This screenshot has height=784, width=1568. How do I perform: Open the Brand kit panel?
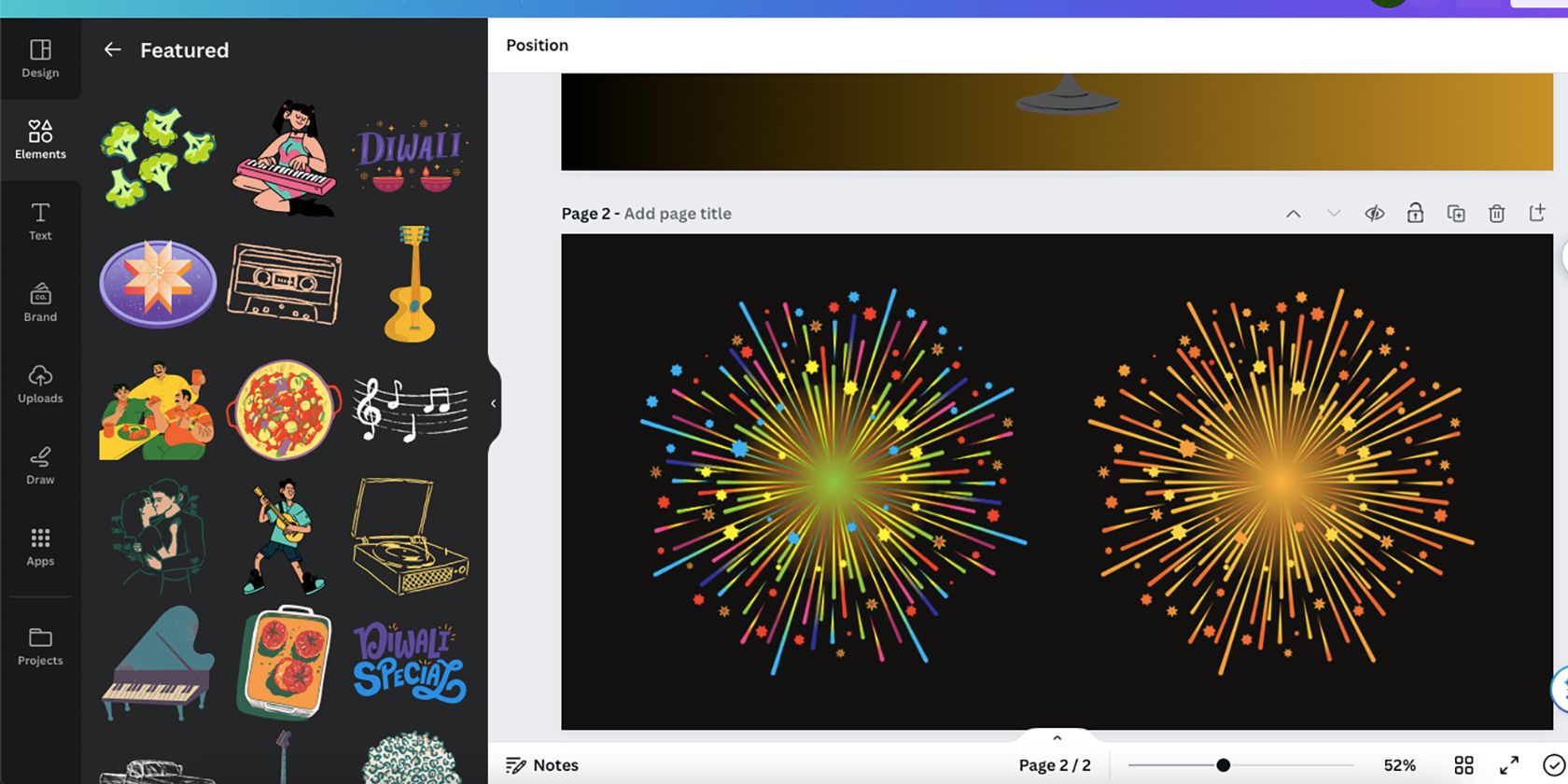tap(40, 302)
